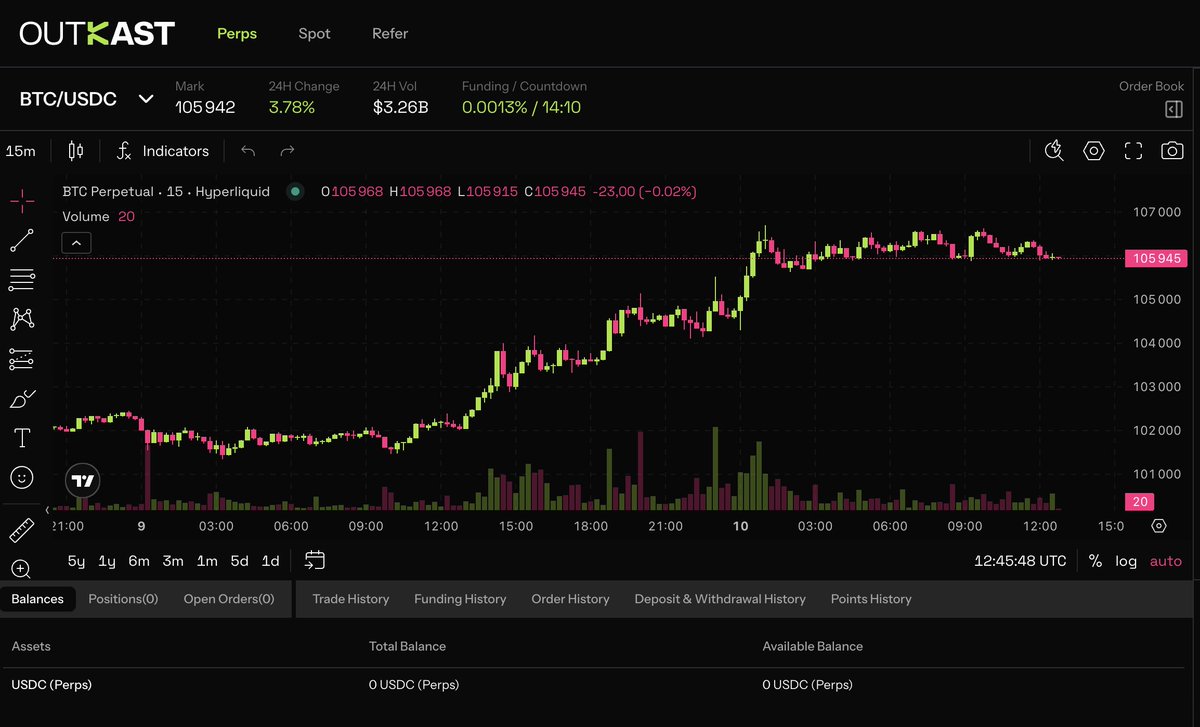Go to the Perps page
The height and width of the screenshot is (727, 1200).
click(x=237, y=33)
